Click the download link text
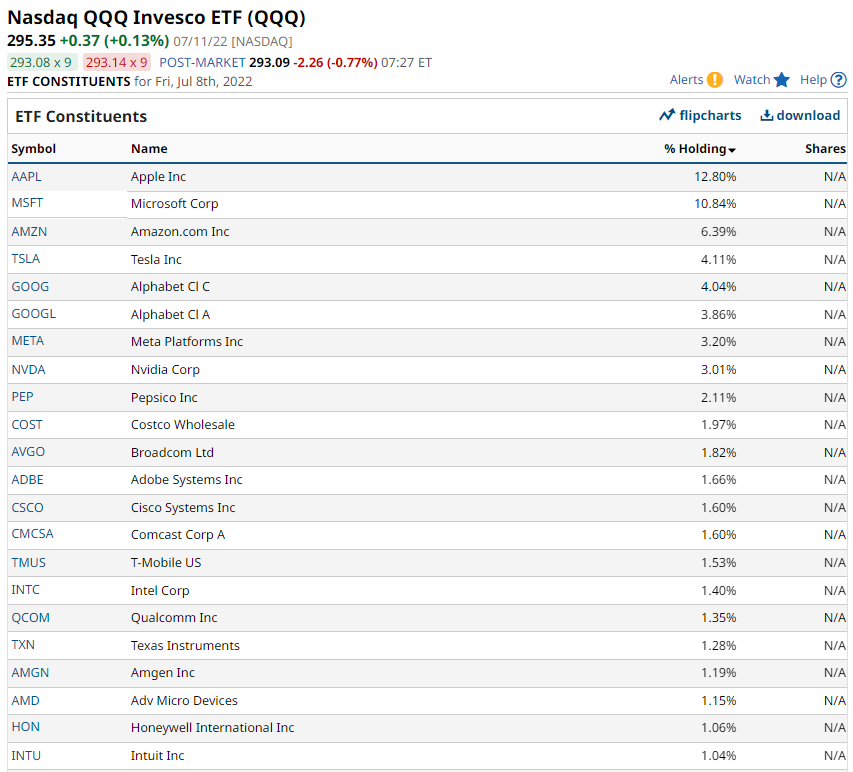This screenshot has width=853, height=772. [808, 115]
